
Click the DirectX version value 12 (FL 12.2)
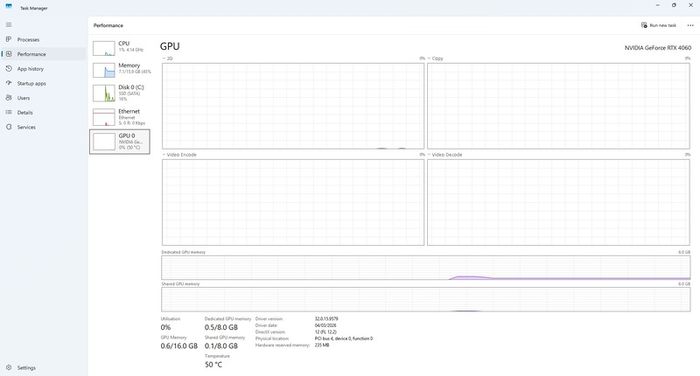point(325,332)
